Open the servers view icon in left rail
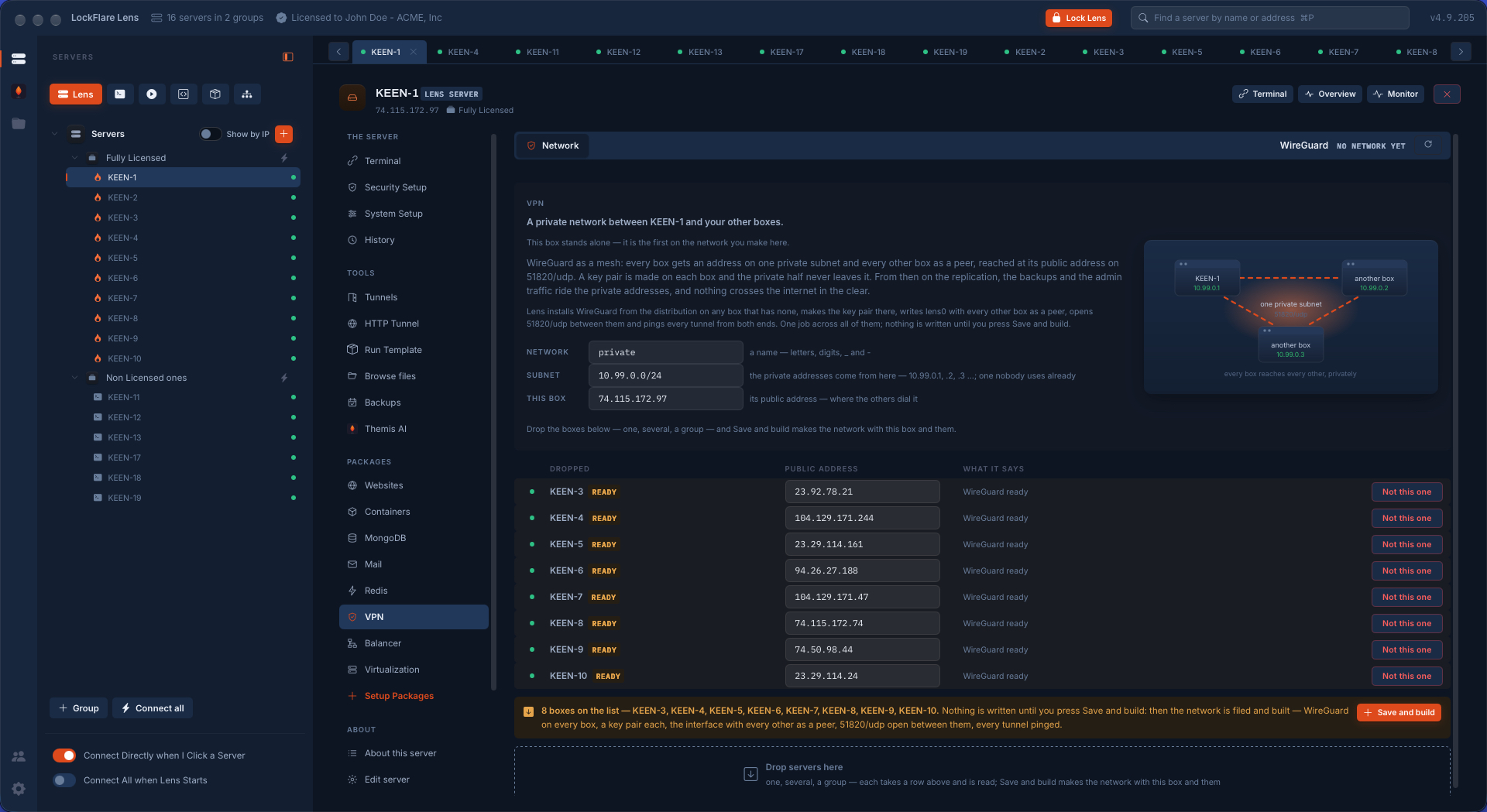The image size is (1487, 812). (x=19, y=59)
